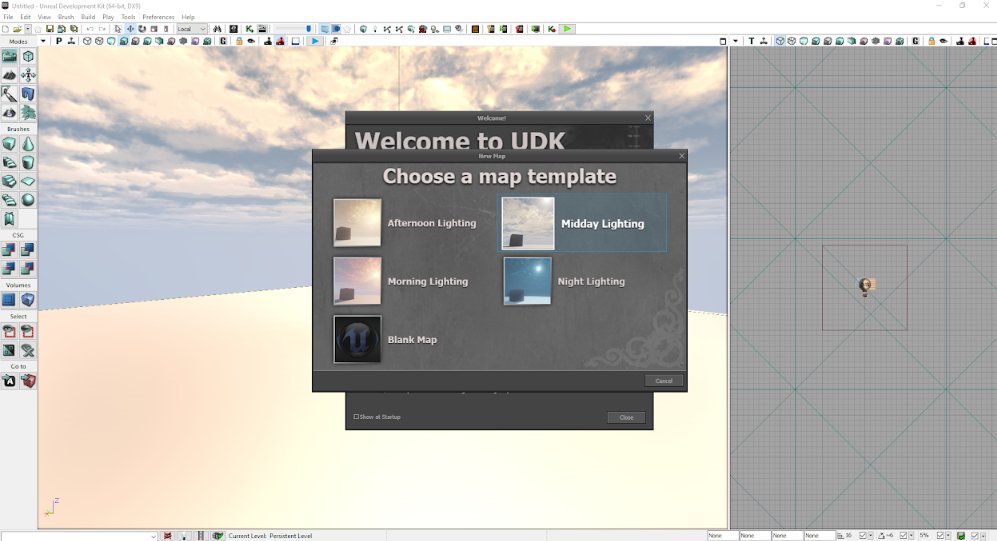The image size is (997, 541).
Task: Play in editor with green arrow
Action: 567,29
